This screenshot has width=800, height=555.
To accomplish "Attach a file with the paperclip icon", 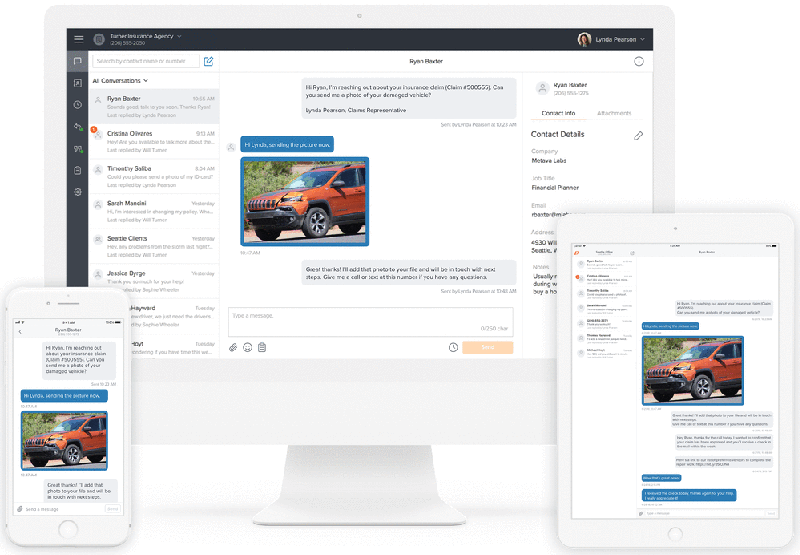I will (233, 347).
